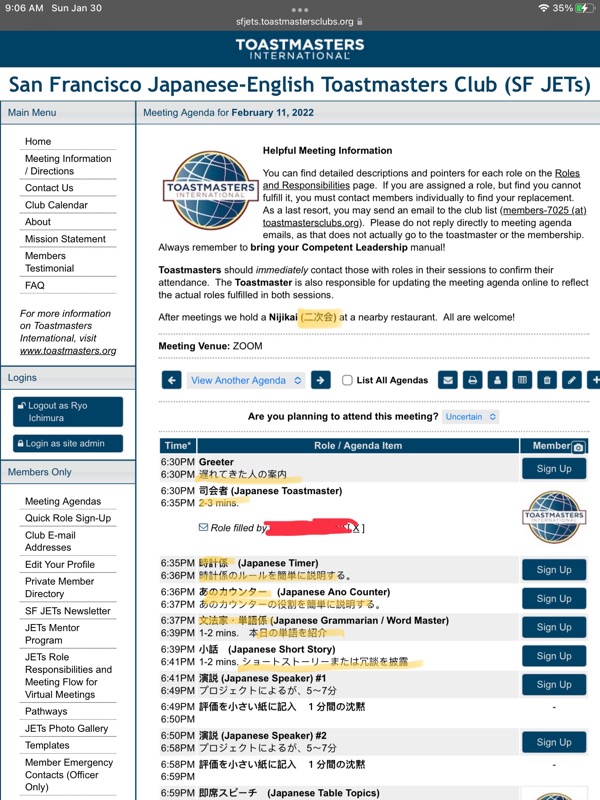
Task: Click the Toastmasters International header logo
Action: click(300, 49)
